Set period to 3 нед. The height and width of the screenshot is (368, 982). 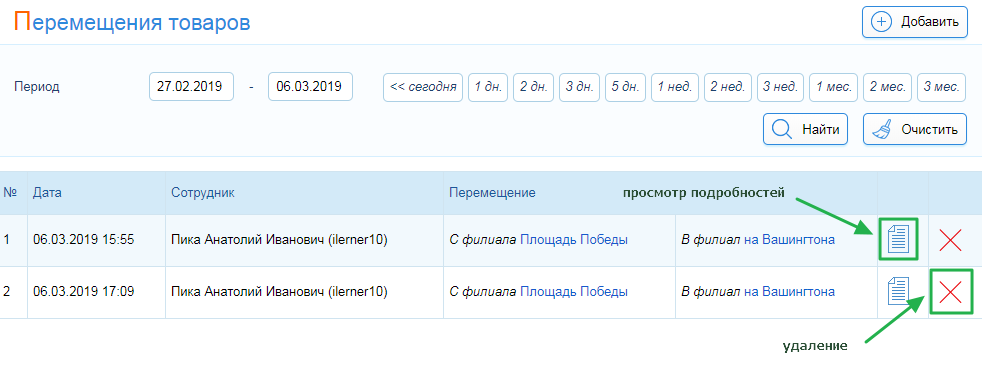[780, 87]
